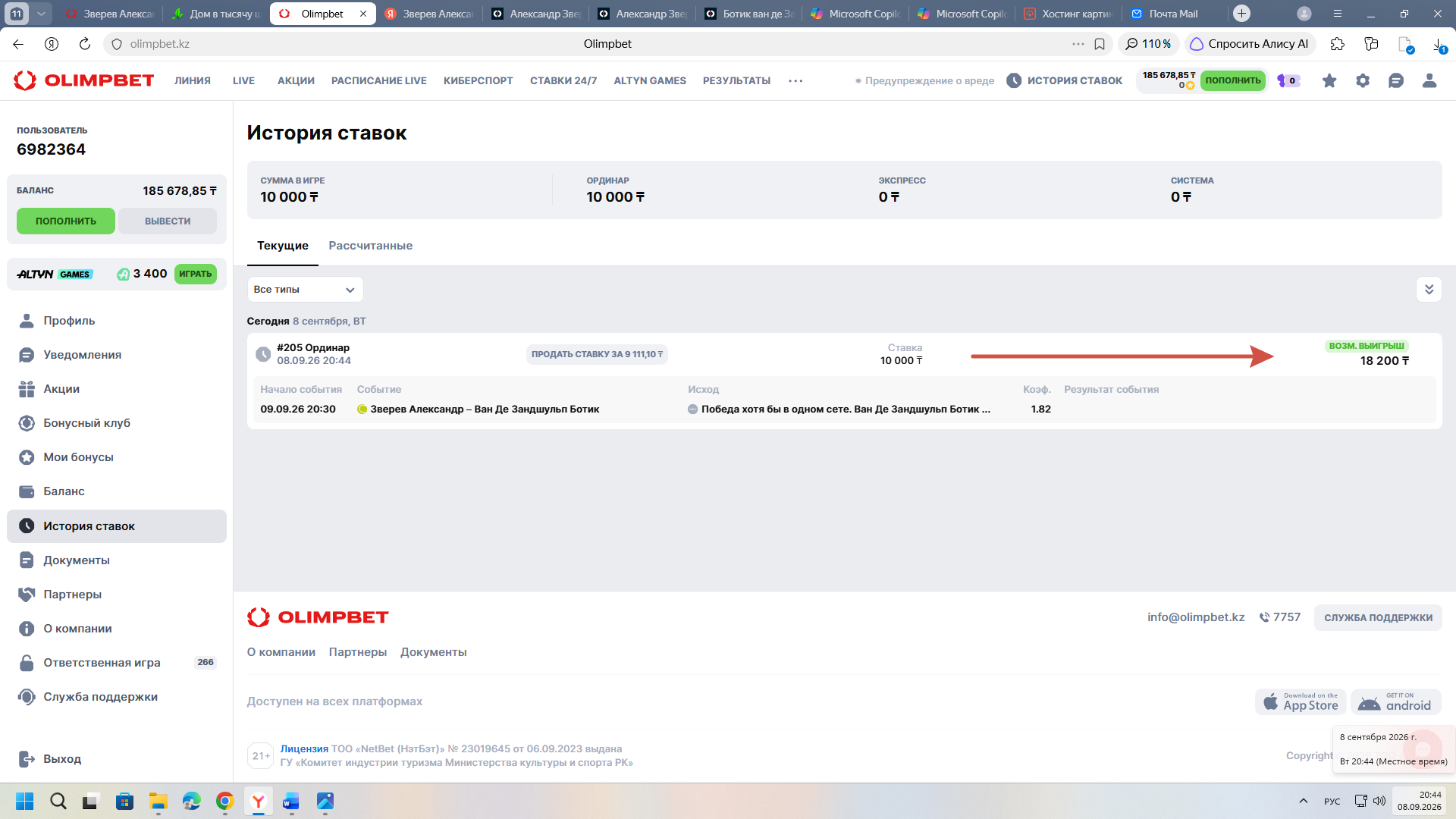Open Бонусный клуб sidebar item

[x=117, y=423]
